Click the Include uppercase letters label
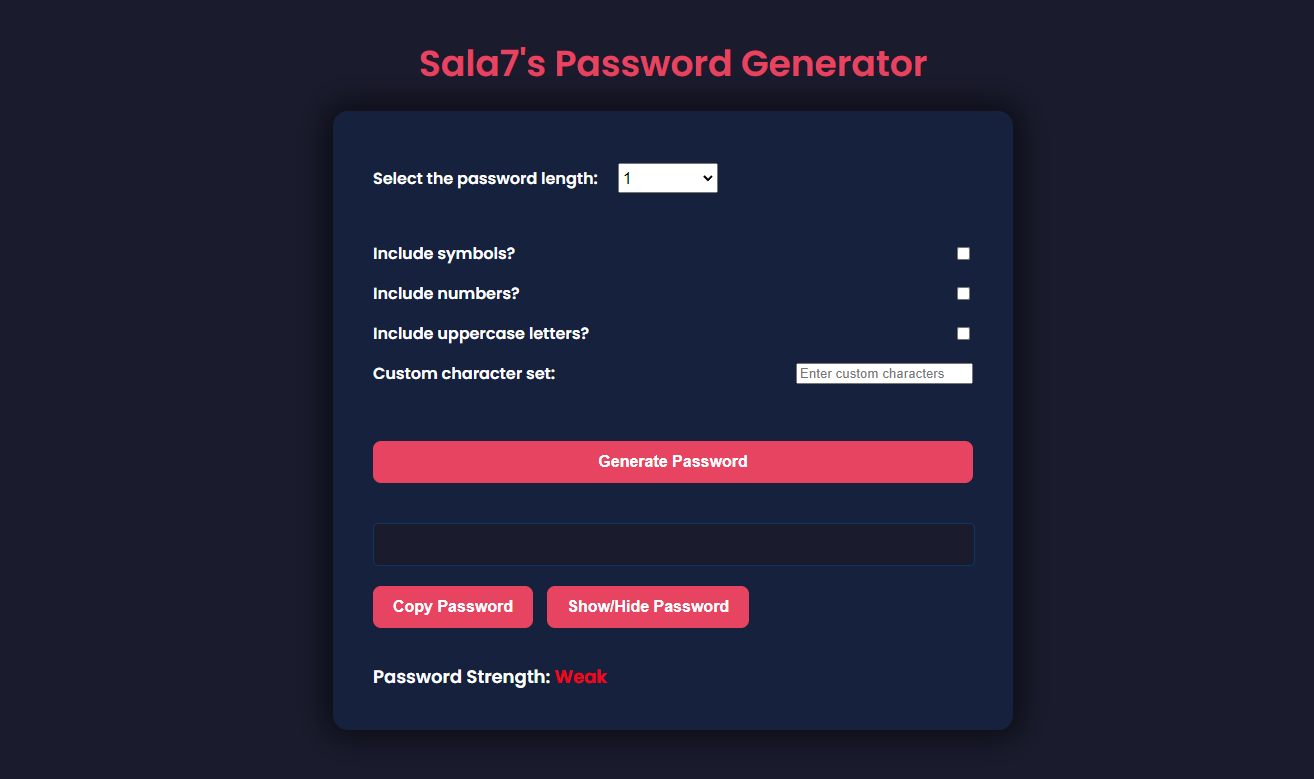 [480, 333]
